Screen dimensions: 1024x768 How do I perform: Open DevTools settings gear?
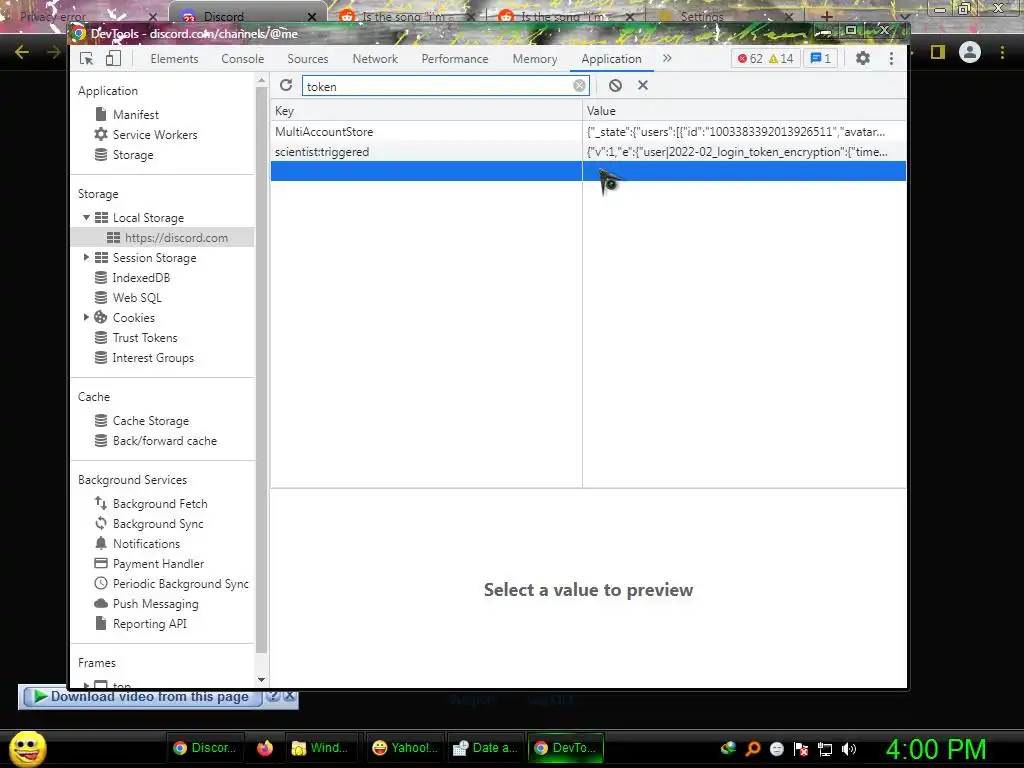(x=863, y=59)
